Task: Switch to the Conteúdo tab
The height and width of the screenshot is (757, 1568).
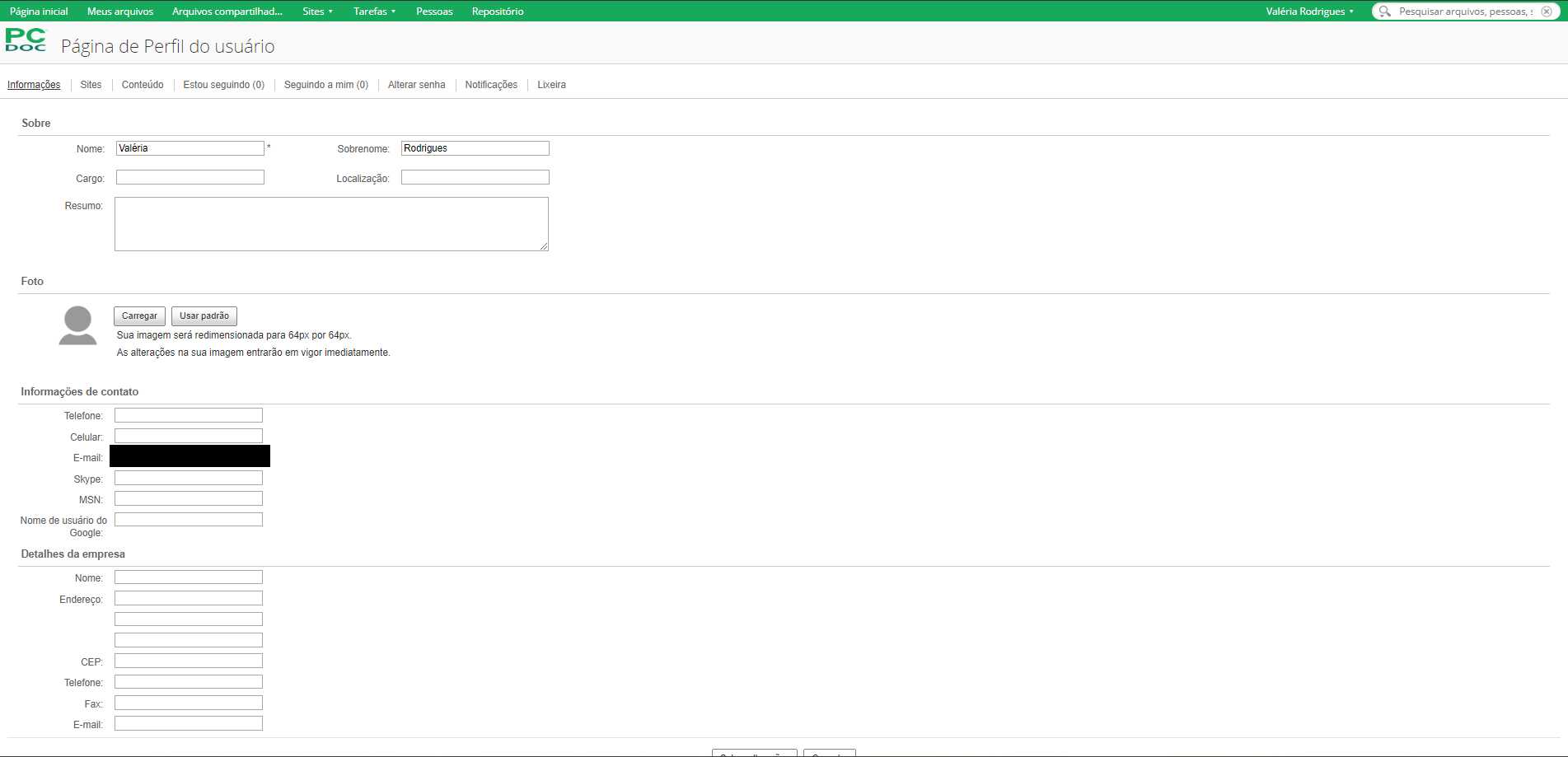Action: coord(143,85)
